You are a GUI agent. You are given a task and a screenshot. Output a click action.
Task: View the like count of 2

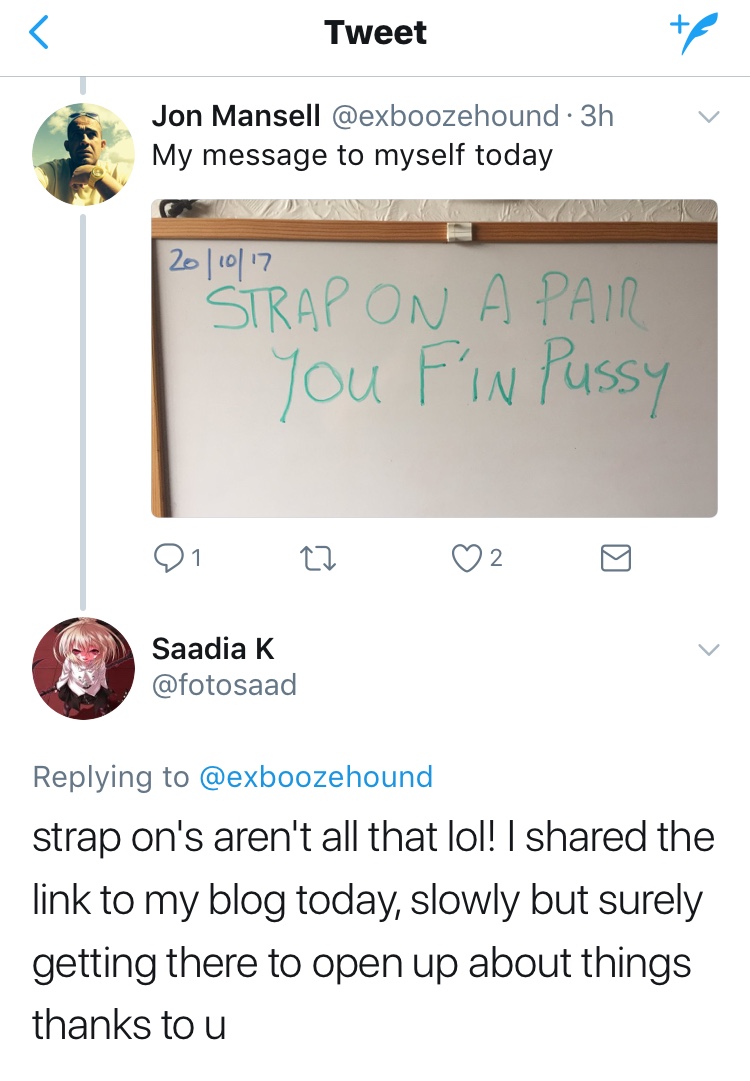(x=496, y=558)
